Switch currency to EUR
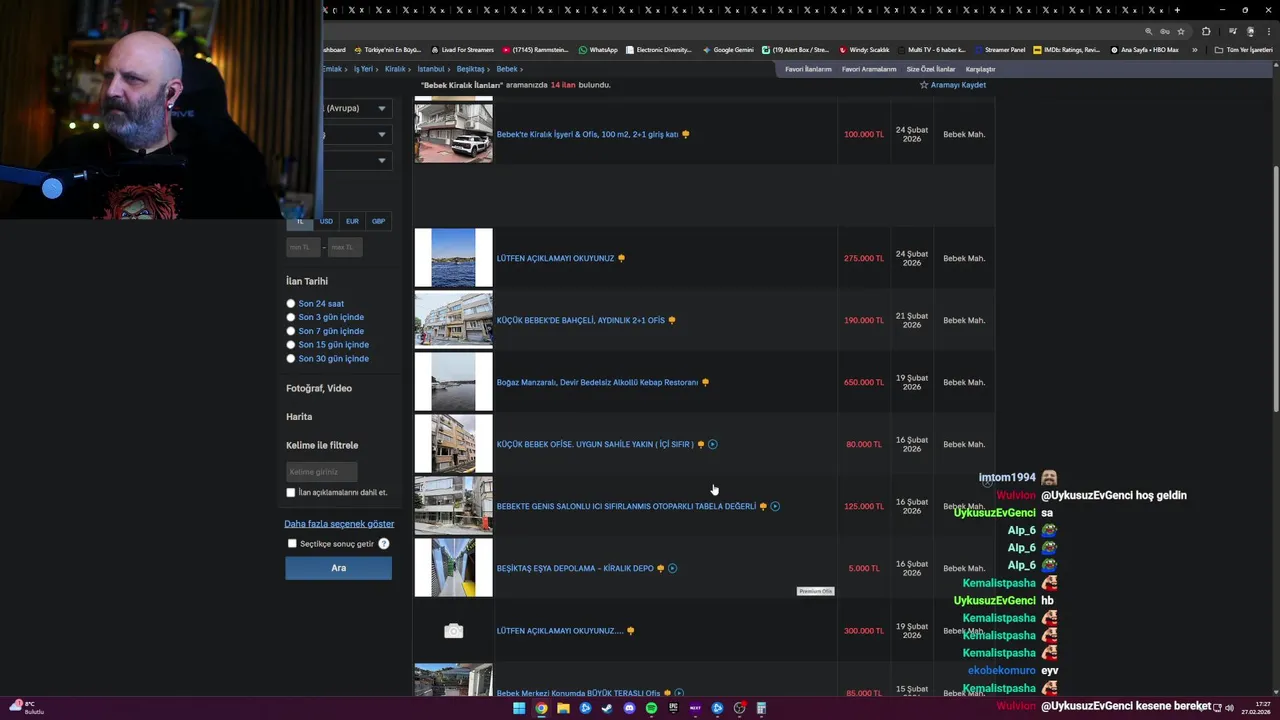Image resolution: width=1280 pixels, height=720 pixels. click(352, 221)
